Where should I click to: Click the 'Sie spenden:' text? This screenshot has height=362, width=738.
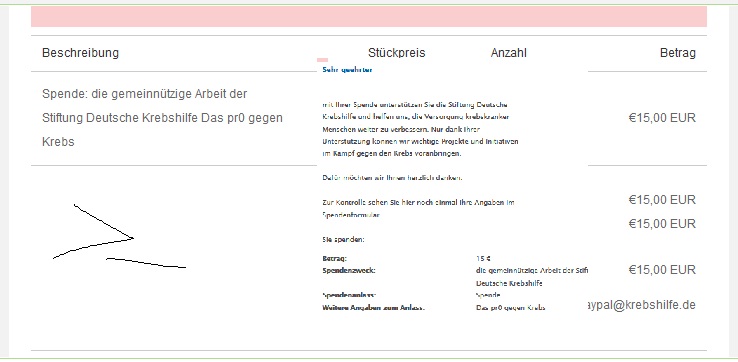tap(343, 240)
